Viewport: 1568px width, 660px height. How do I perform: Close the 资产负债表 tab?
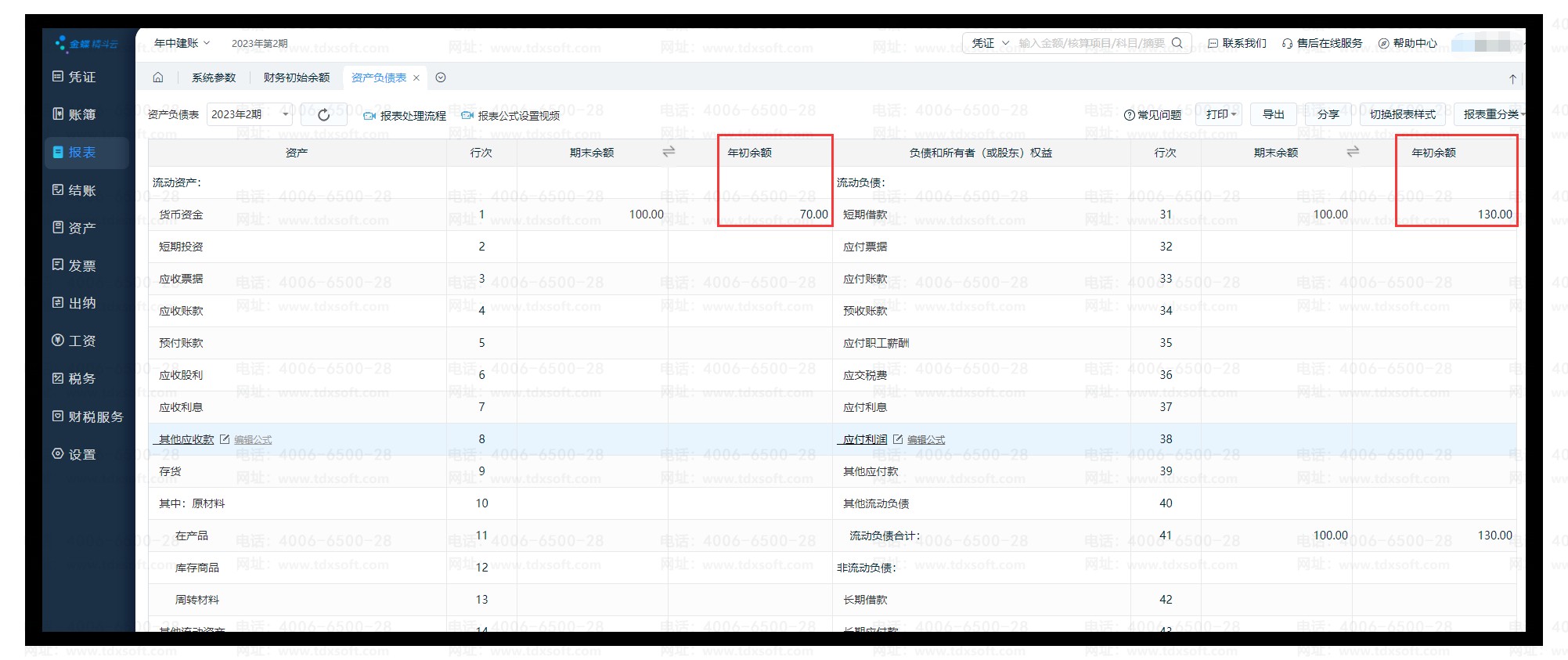416,78
